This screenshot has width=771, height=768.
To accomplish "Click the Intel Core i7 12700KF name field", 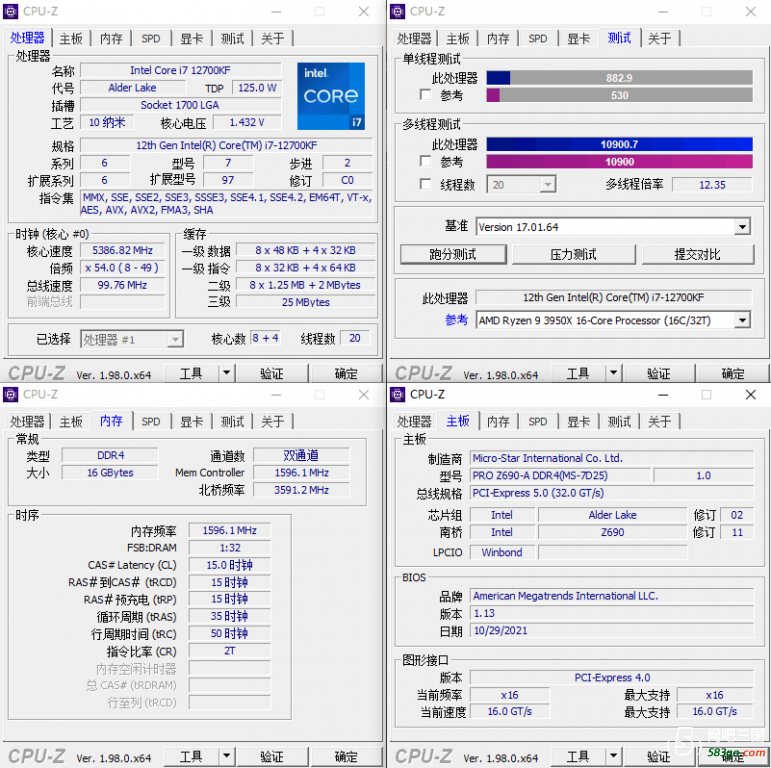I will 180,70.
